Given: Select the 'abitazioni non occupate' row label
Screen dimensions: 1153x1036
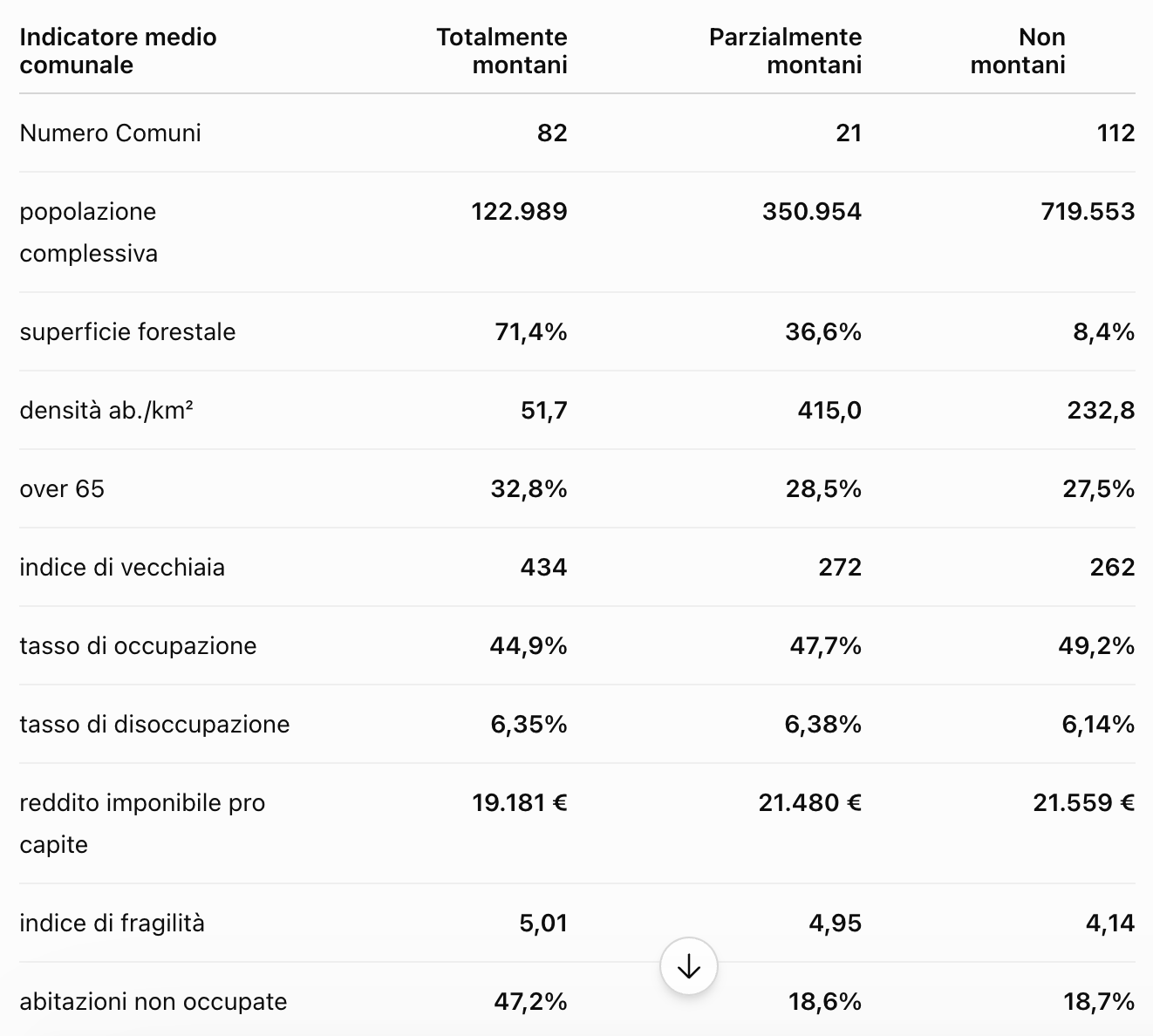Looking at the screenshot, I should tap(154, 1001).
